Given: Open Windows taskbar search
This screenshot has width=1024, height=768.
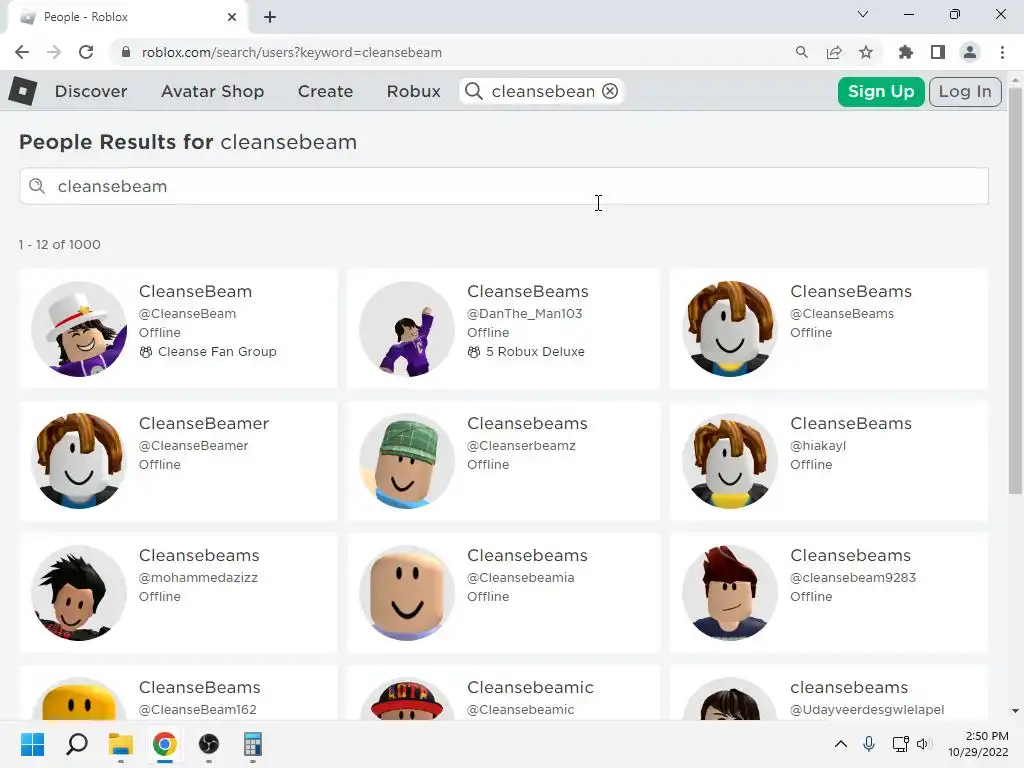Looking at the screenshot, I should pyautogui.click(x=77, y=744).
